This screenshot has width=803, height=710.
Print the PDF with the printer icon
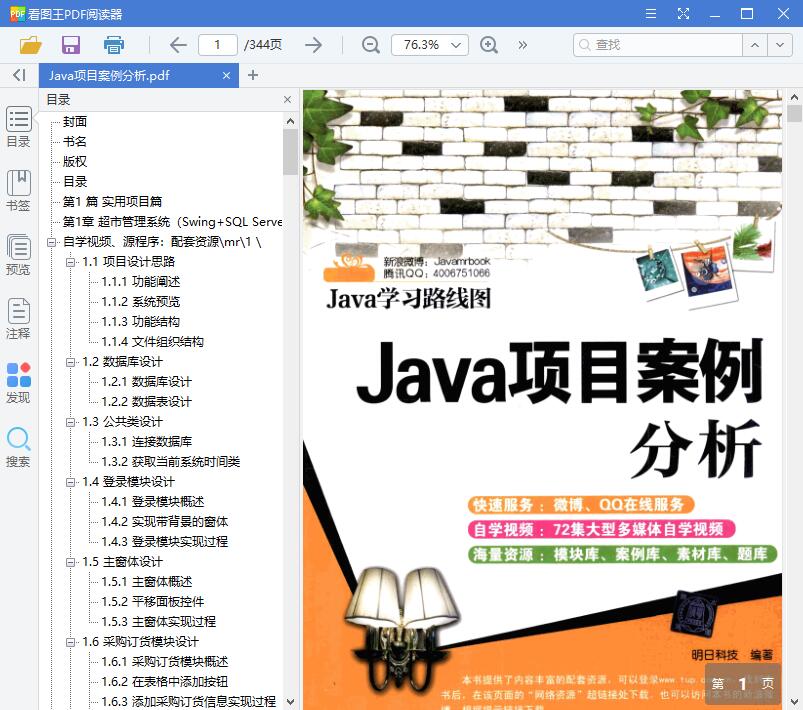click(114, 45)
